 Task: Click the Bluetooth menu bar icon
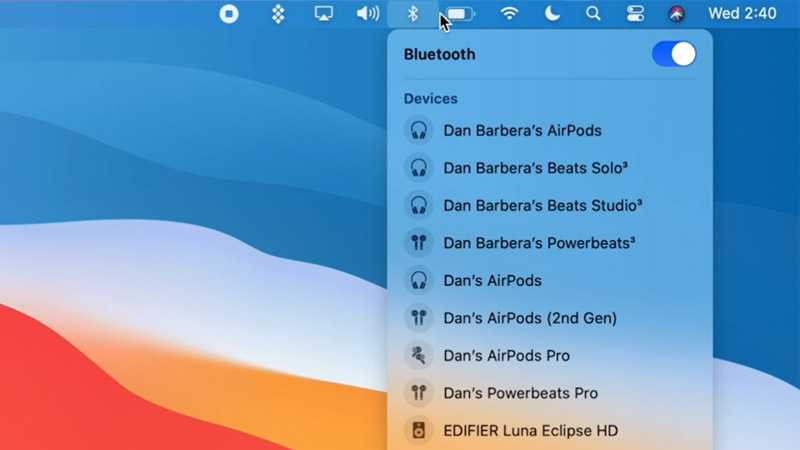413,13
